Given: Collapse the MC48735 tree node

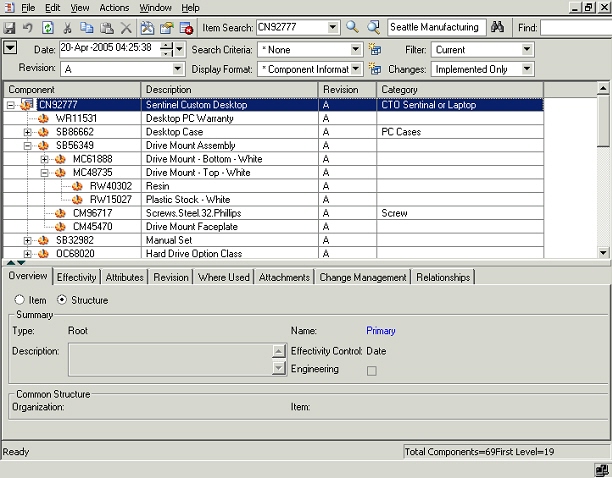Looking at the screenshot, I should [44, 172].
